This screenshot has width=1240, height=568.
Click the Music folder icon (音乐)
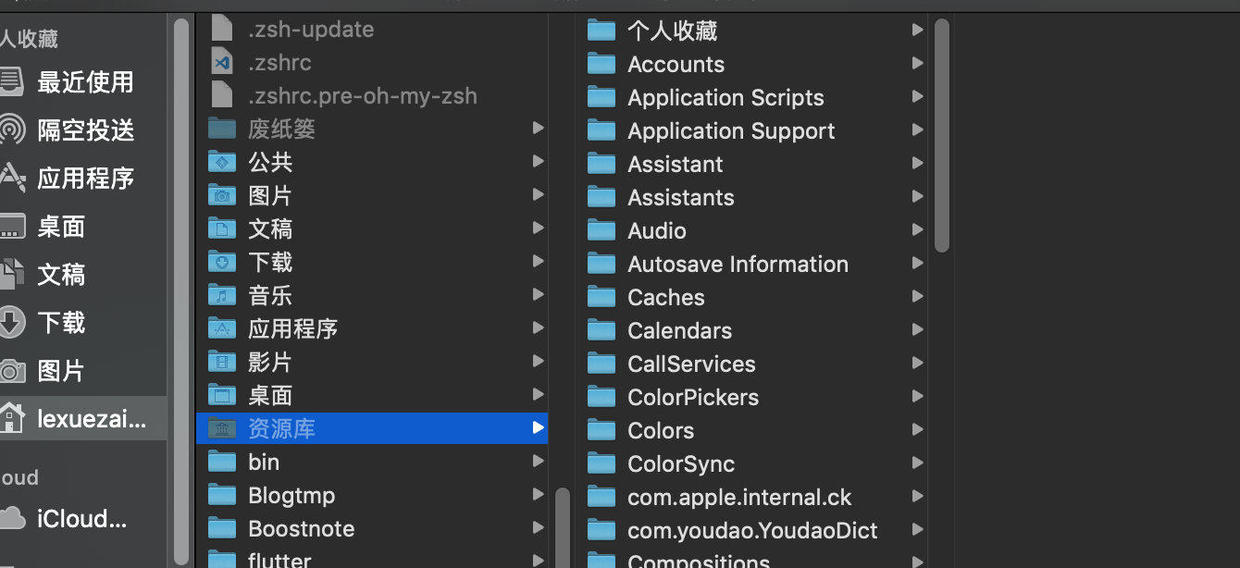click(x=222, y=295)
